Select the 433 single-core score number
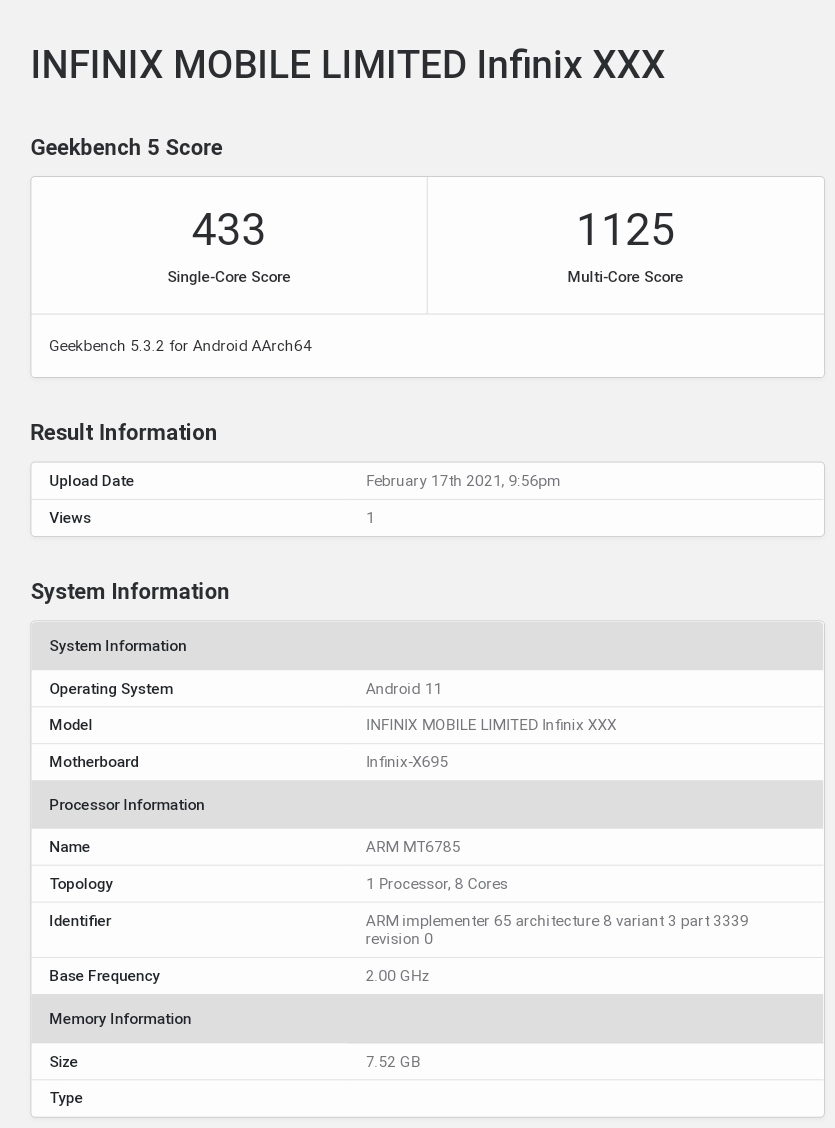Screen dimensions: 835x1128 pyautogui.click(x=229, y=229)
